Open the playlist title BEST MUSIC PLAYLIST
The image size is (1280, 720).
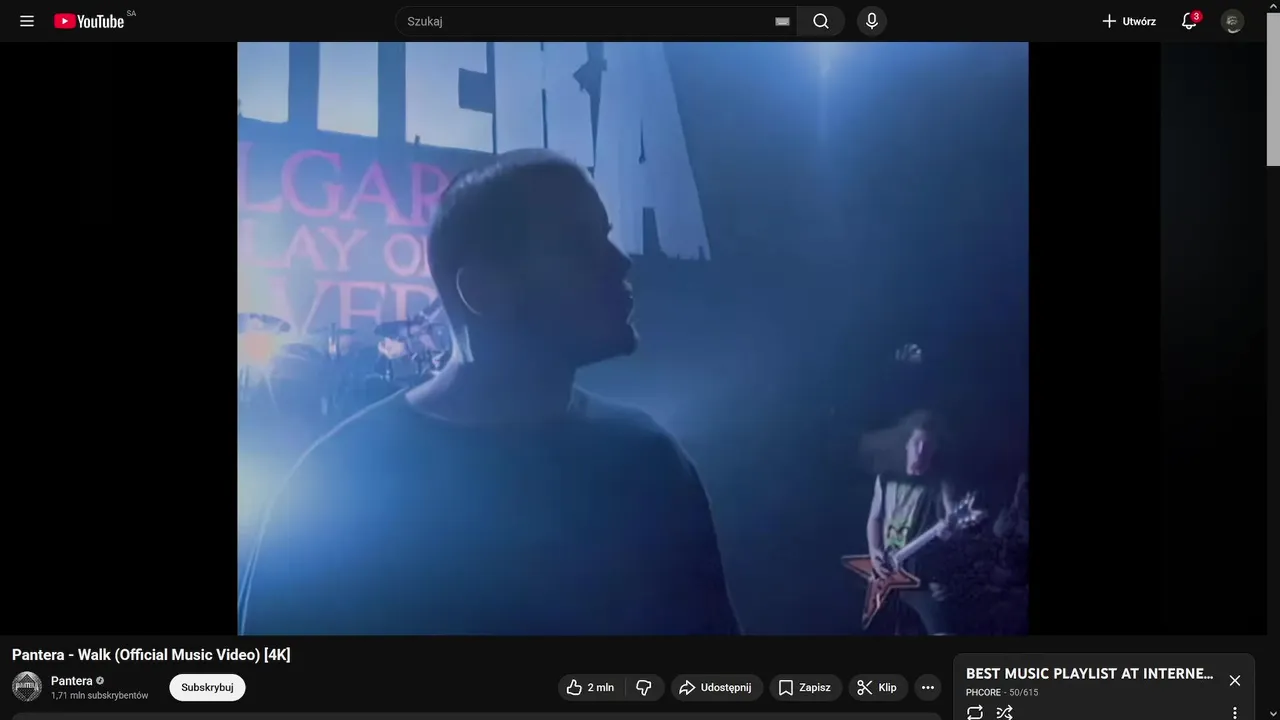coord(1089,674)
